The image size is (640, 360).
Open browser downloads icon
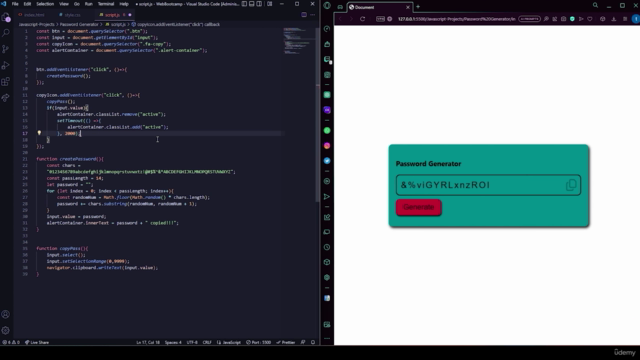click(x=614, y=19)
